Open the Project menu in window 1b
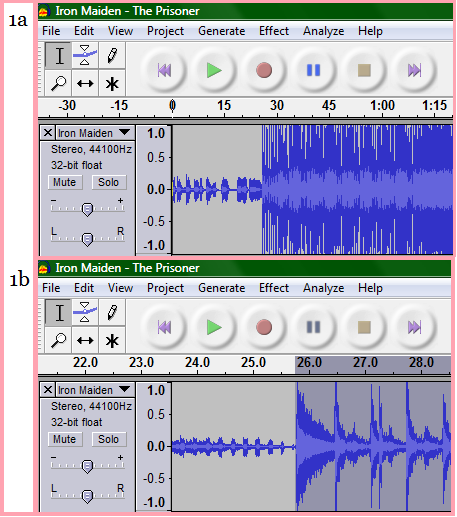457x517 pixels. point(165,288)
